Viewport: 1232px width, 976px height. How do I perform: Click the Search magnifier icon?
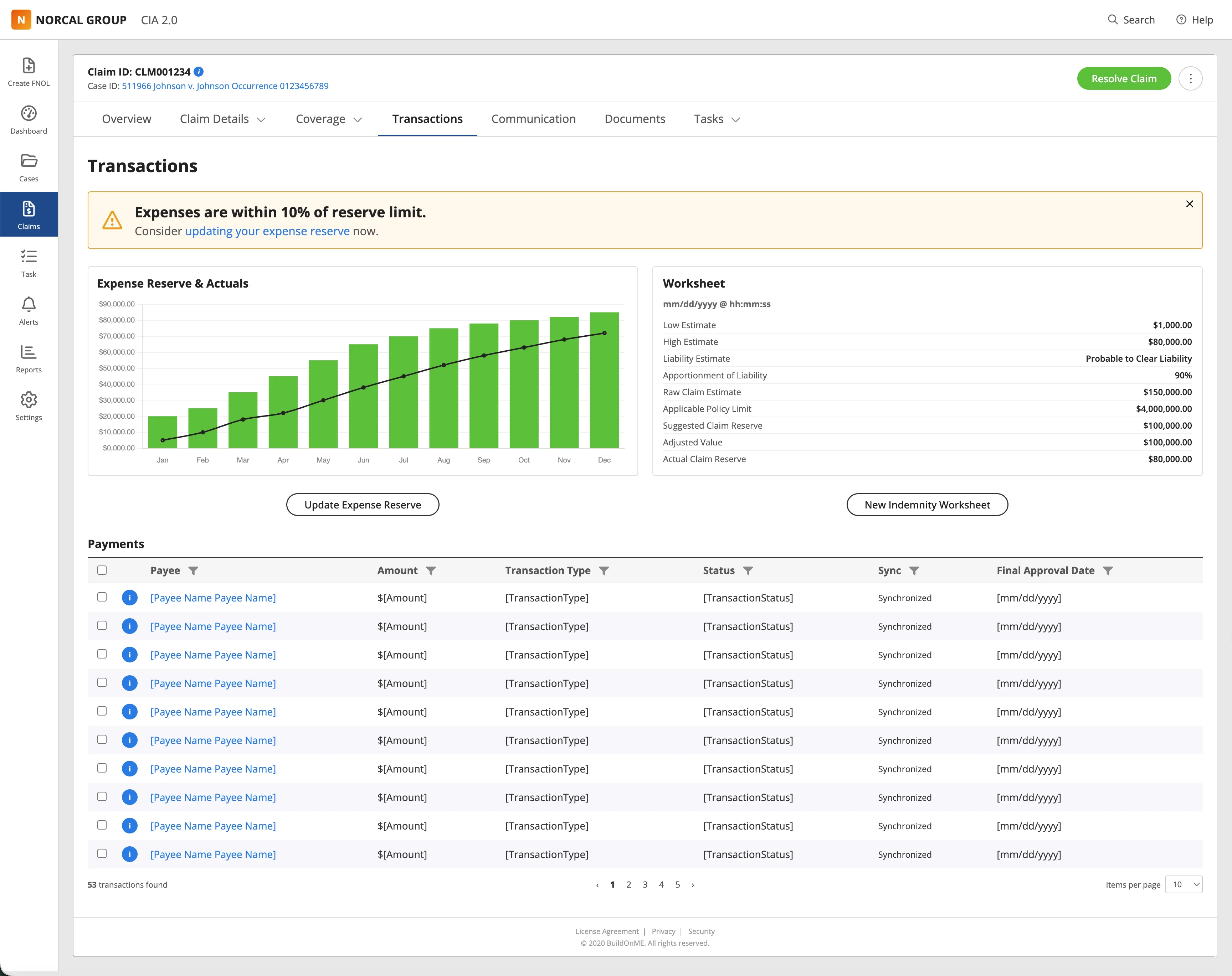[1113, 19]
